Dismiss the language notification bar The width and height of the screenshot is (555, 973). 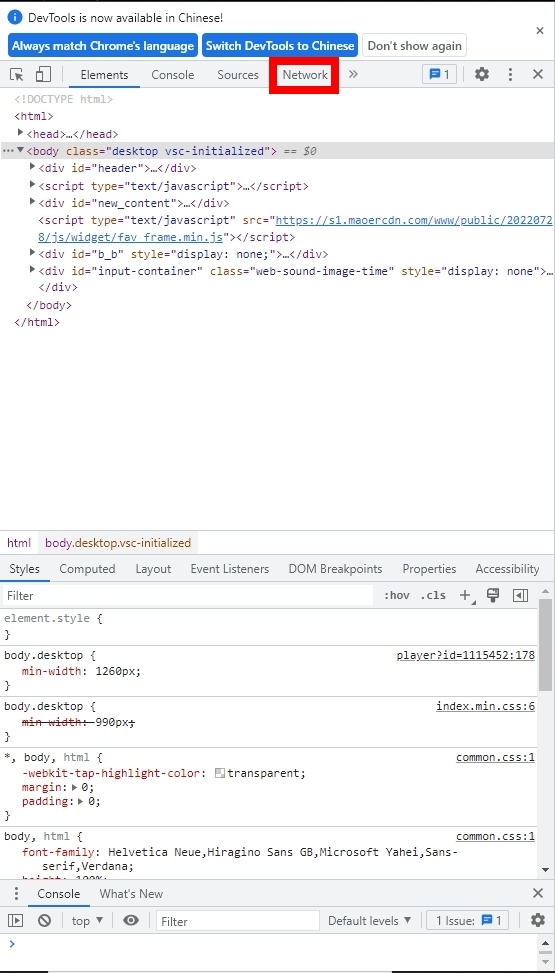[539, 30]
